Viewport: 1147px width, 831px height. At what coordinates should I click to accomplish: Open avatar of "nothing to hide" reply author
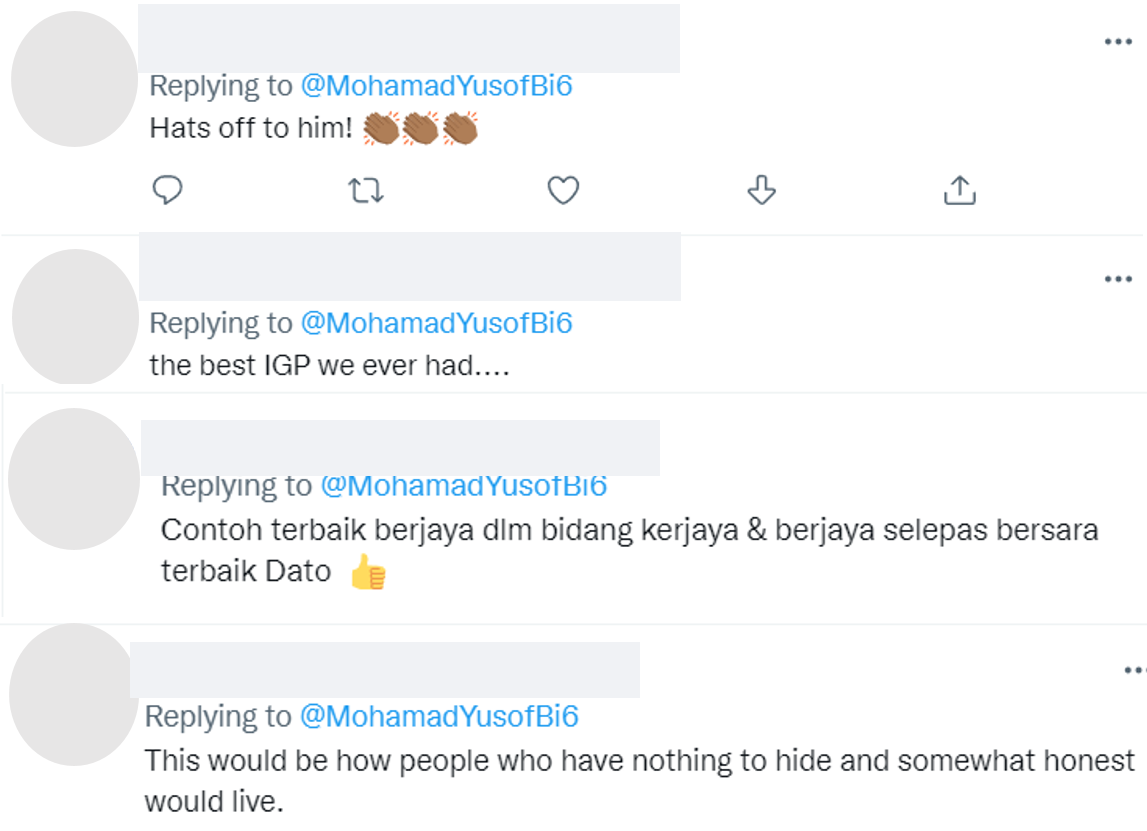[74, 694]
